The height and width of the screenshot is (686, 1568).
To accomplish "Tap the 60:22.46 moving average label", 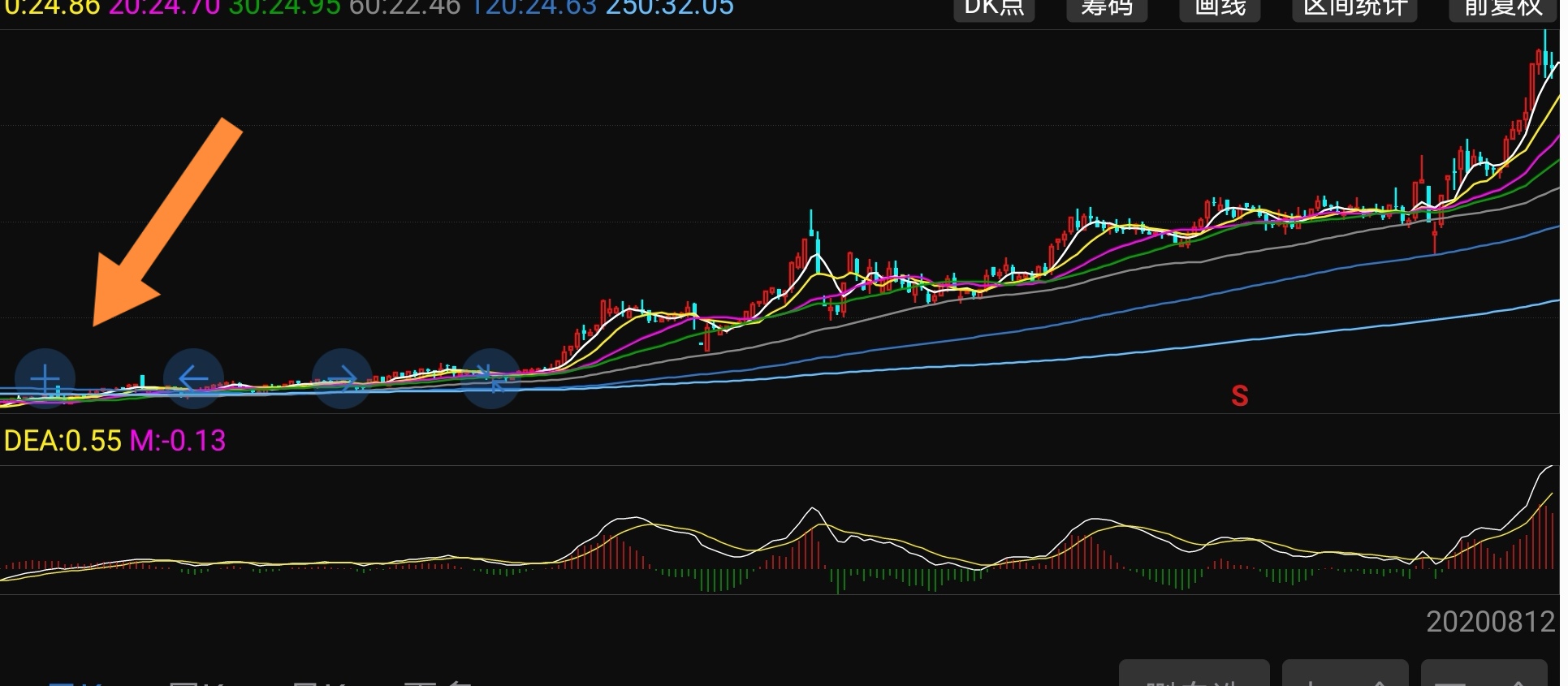I will point(405,8).
